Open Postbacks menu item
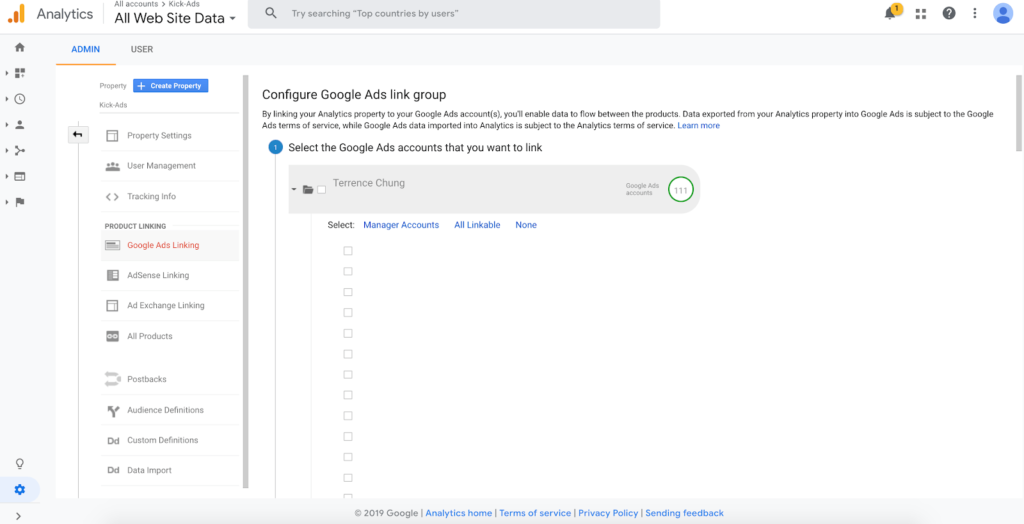This screenshot has height=524, width=1024. [170, 380]
